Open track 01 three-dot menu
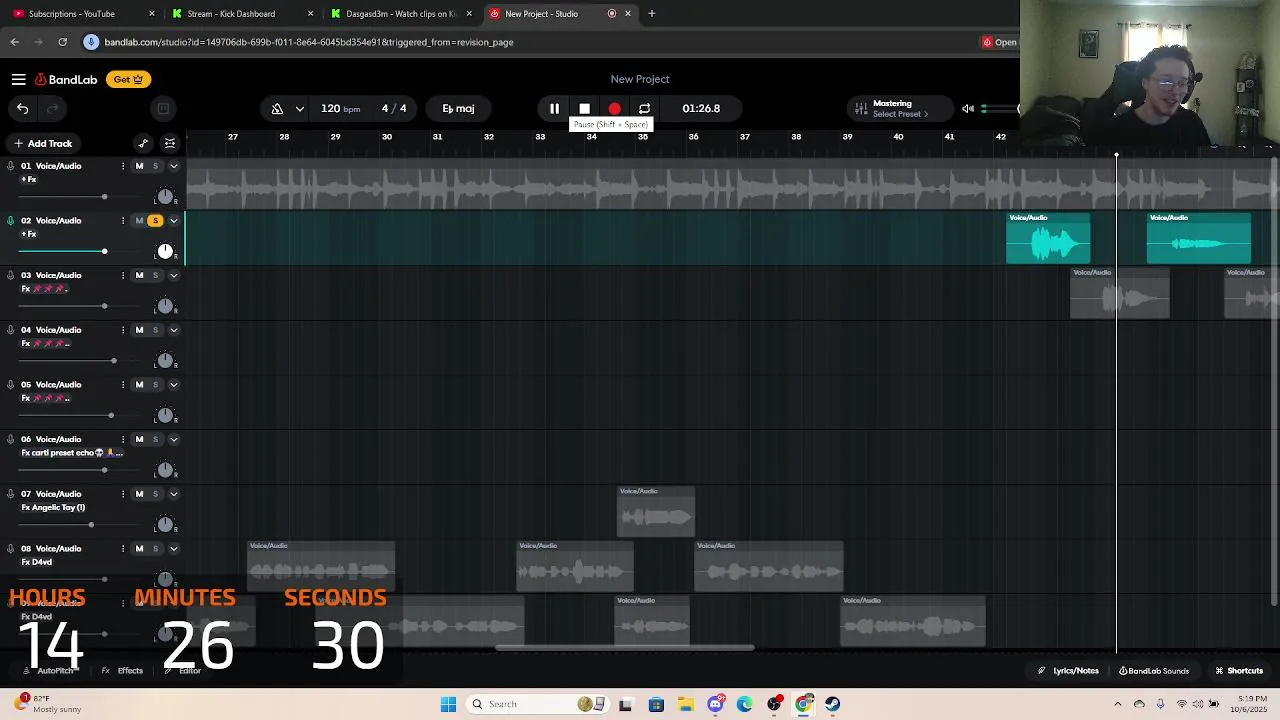This screenshot has width=1280, height=720. point(123,166)
